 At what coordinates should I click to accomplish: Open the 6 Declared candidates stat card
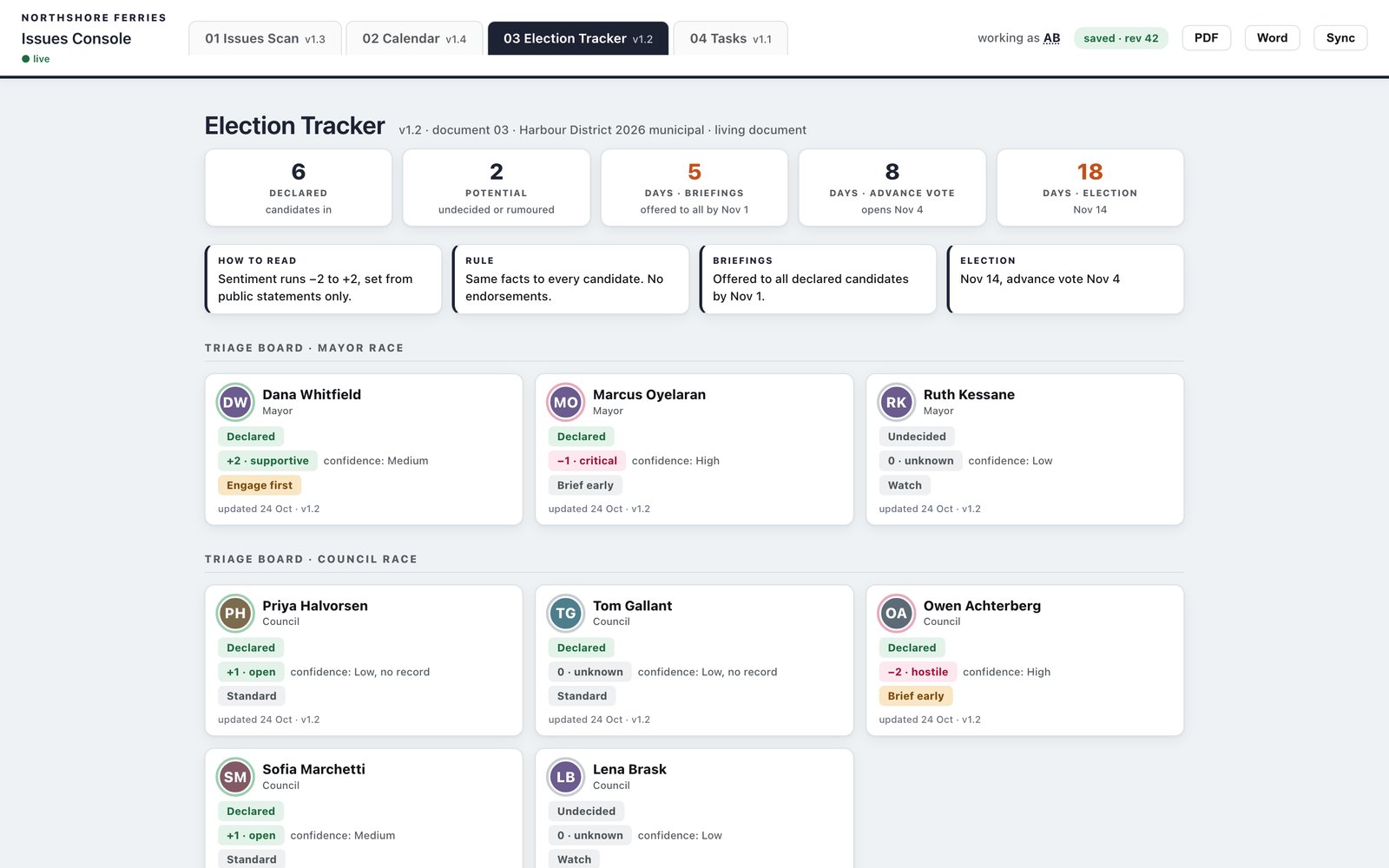(x=299, y=187)
